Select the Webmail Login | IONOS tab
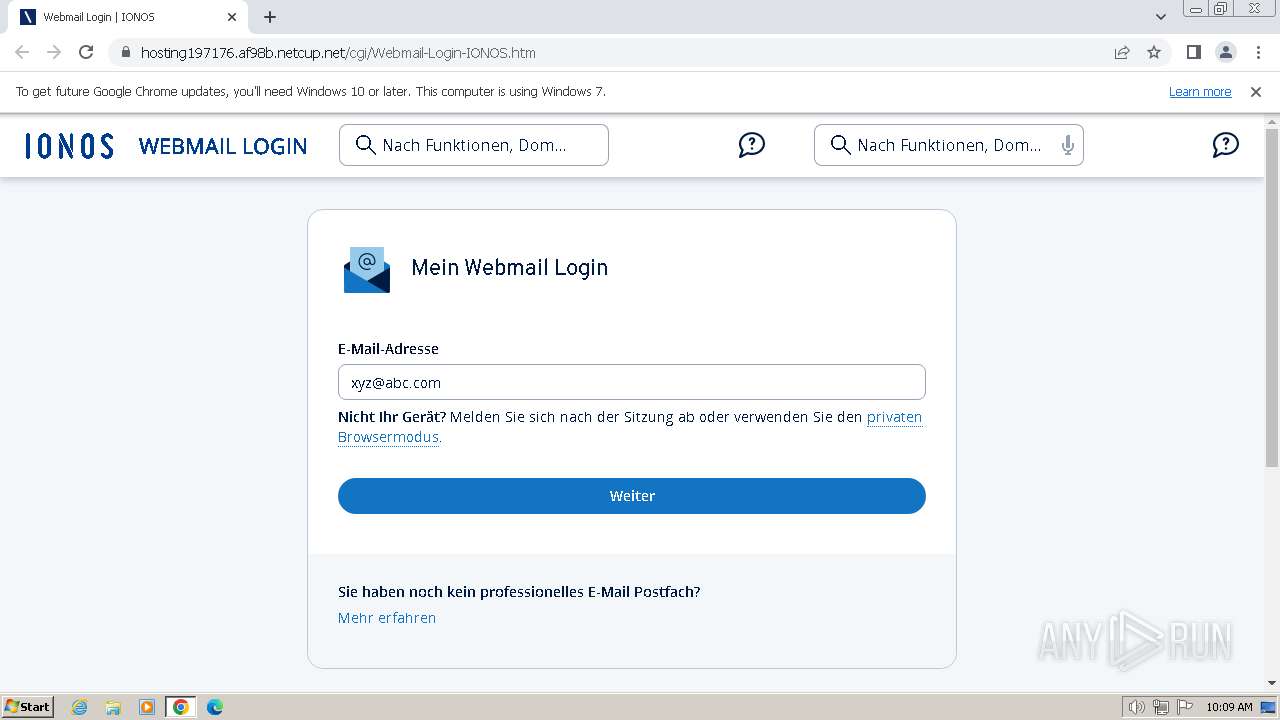 click(126, 17)
